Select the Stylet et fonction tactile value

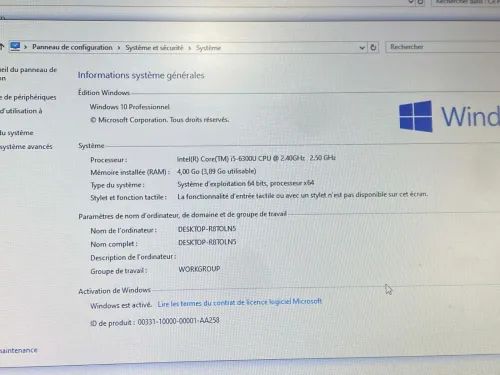pyautogui.click(x=302, y=195)
